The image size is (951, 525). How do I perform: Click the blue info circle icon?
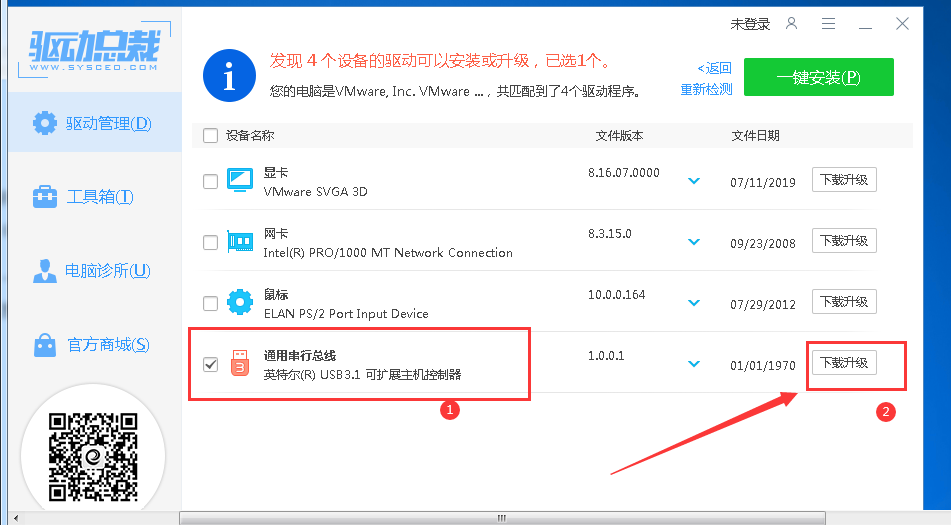(x=229, y=76)
